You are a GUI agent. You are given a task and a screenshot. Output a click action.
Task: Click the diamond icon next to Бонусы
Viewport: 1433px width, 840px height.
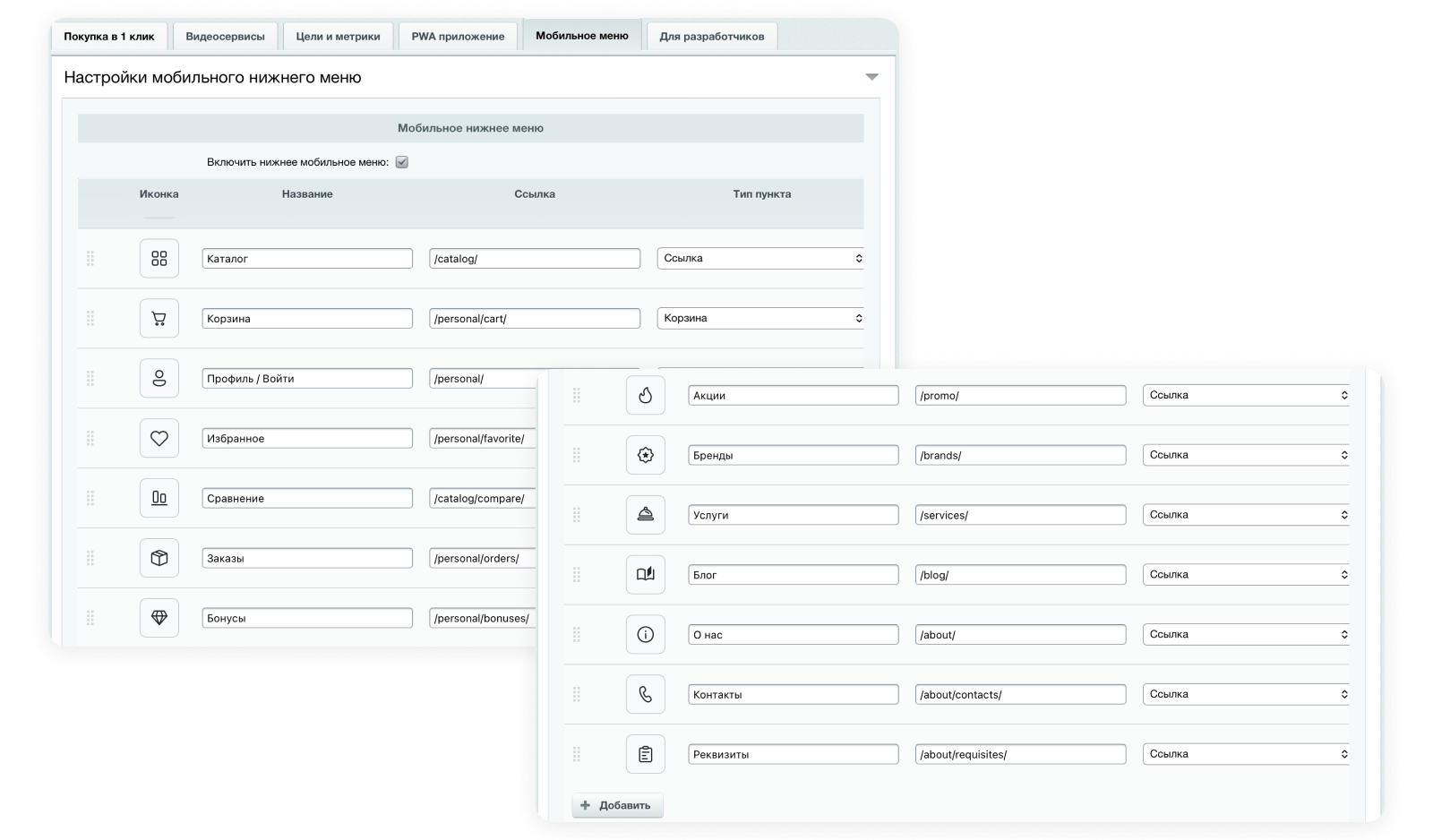tap(159, 618)
